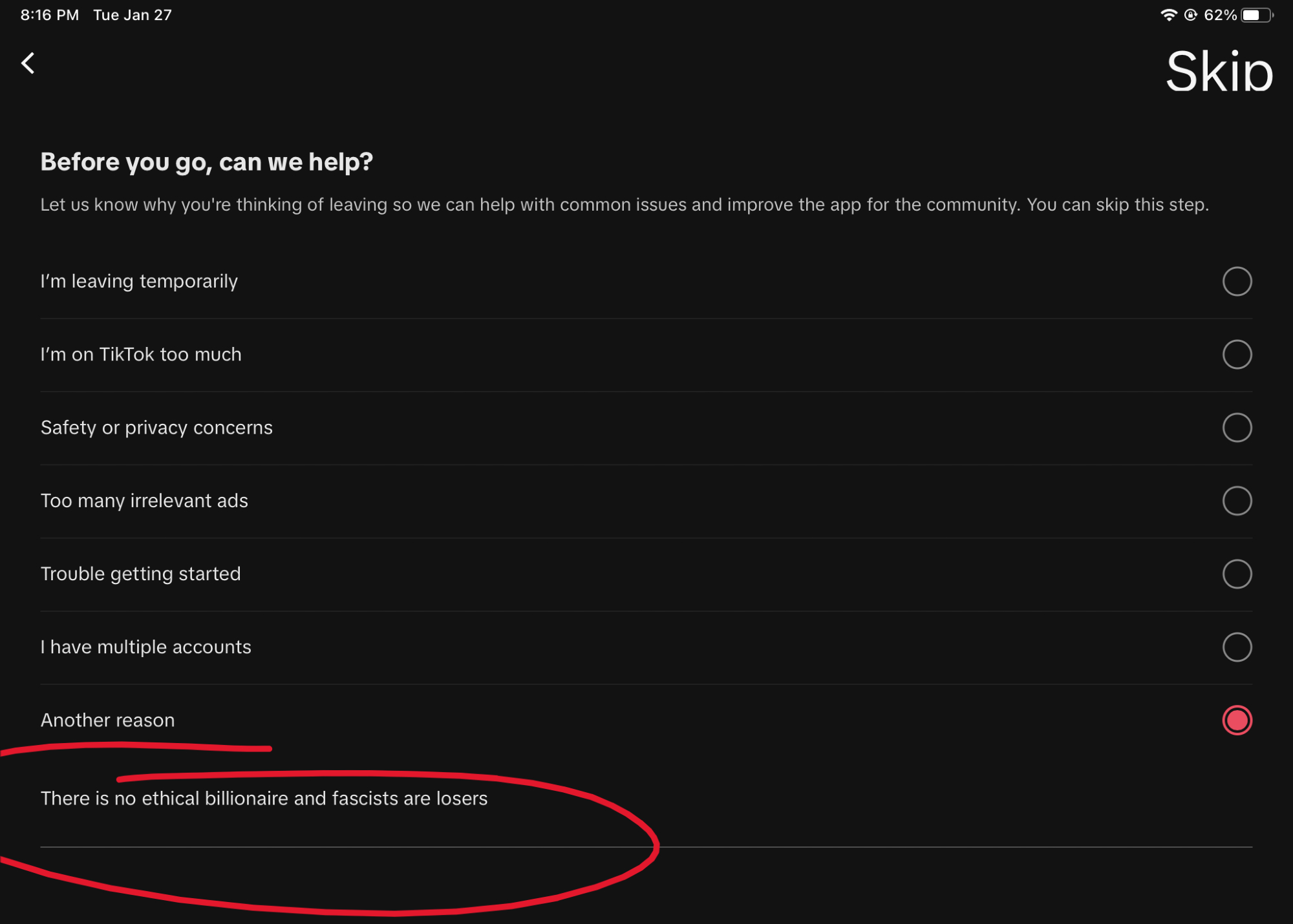Choose "I have multiple accounts" radio button
1293x924 pixels.
[x=1237, y=647]
